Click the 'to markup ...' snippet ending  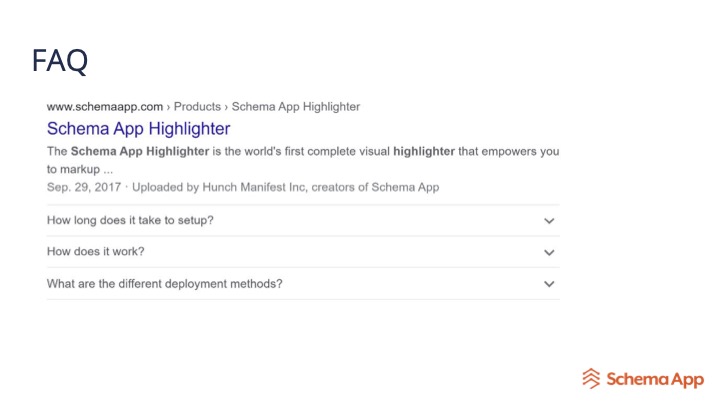[x=79, y=169]
